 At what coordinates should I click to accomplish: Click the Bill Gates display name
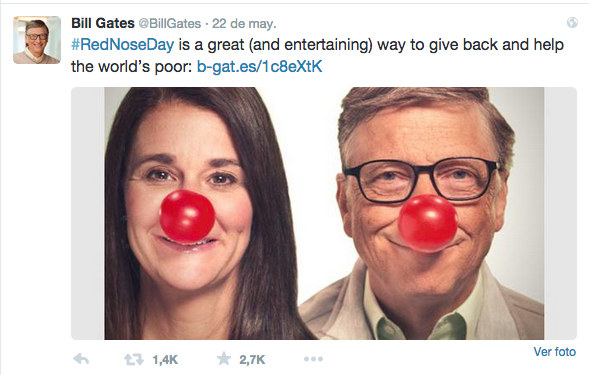tap(103, 23)
